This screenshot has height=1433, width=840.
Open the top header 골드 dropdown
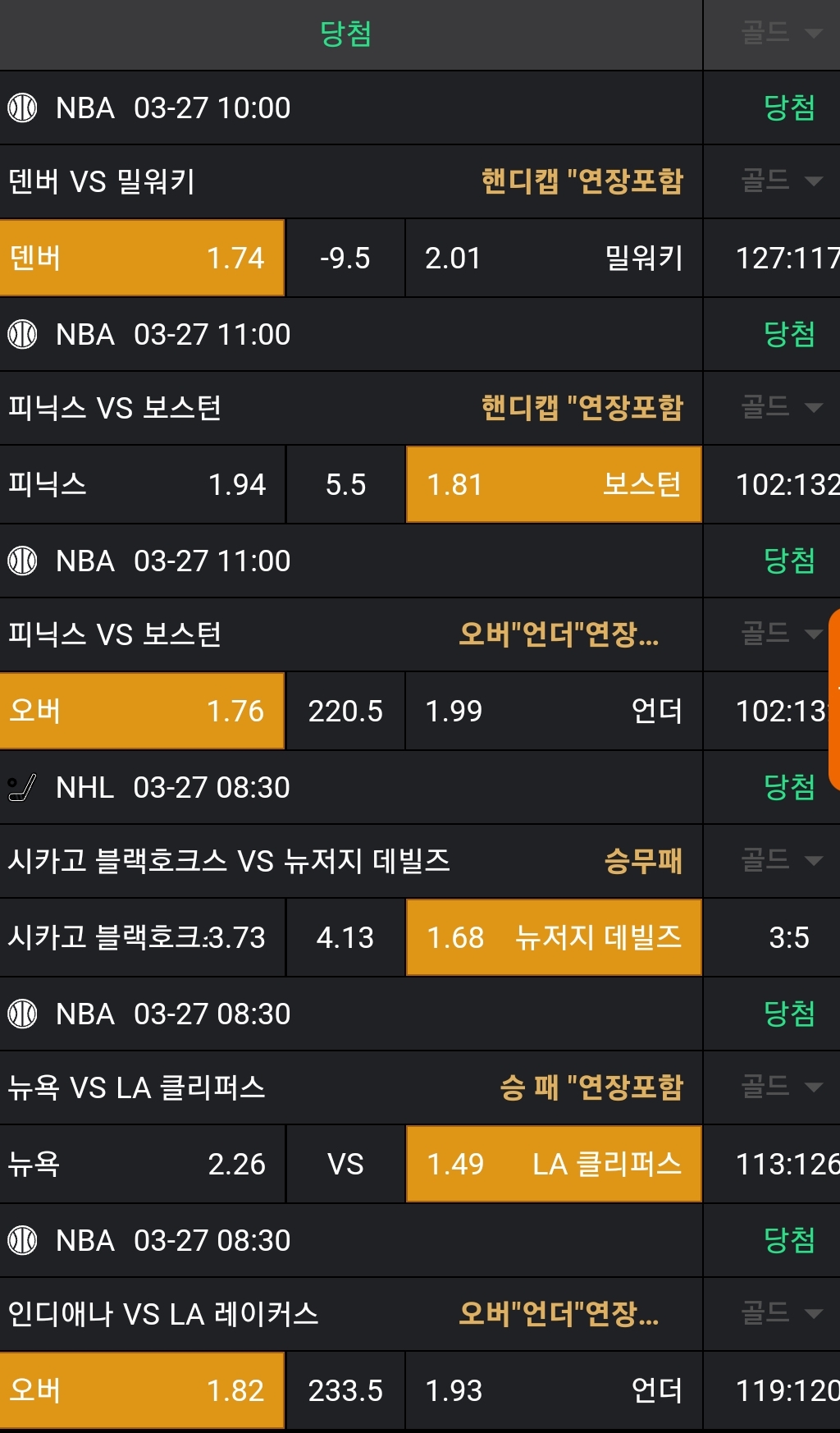tap(780, 34)
